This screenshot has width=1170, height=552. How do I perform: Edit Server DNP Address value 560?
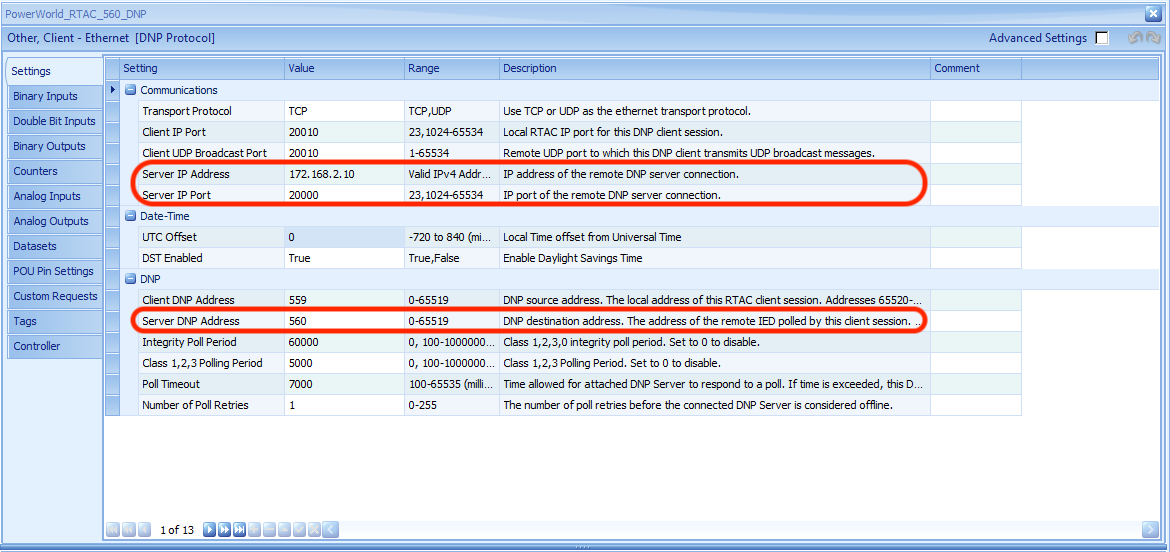(x=344, y=321)
